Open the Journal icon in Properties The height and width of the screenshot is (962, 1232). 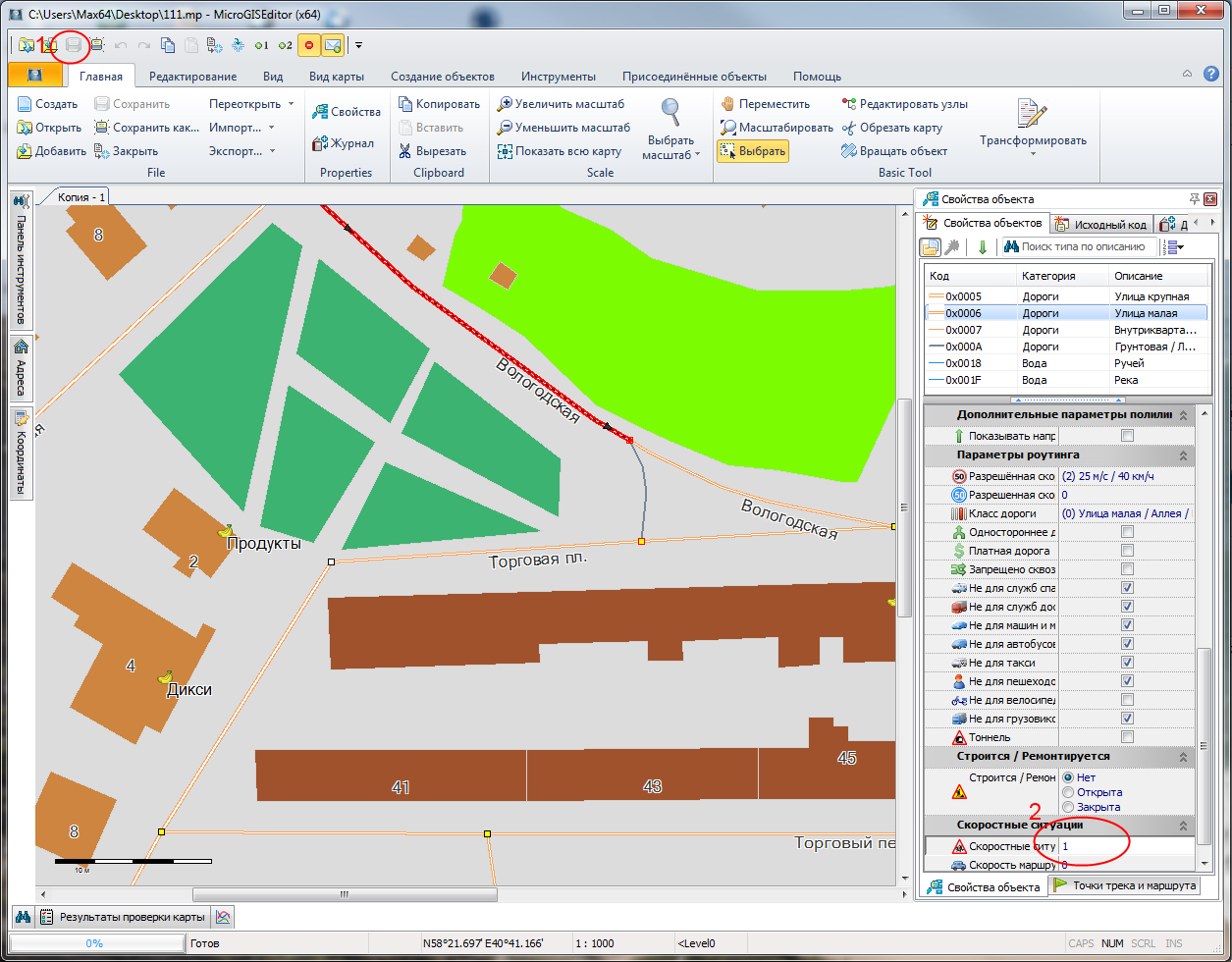point(343,143)
